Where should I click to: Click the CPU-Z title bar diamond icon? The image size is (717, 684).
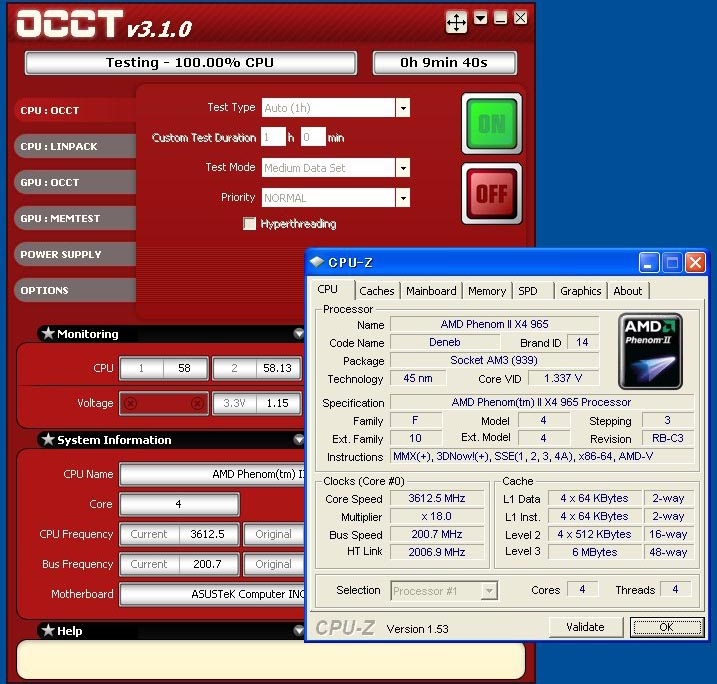pos(316,262)
